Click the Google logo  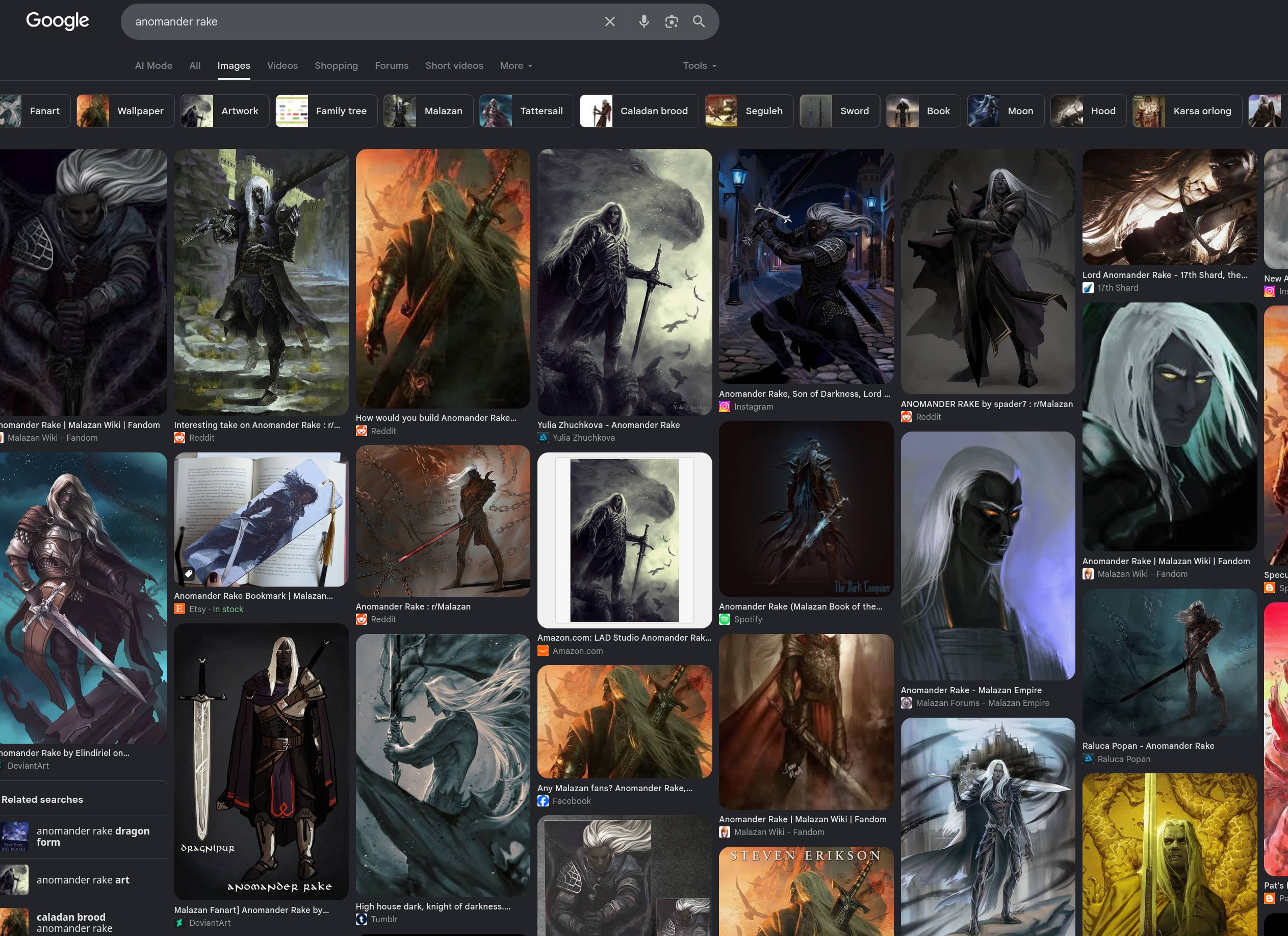[57, 21]
